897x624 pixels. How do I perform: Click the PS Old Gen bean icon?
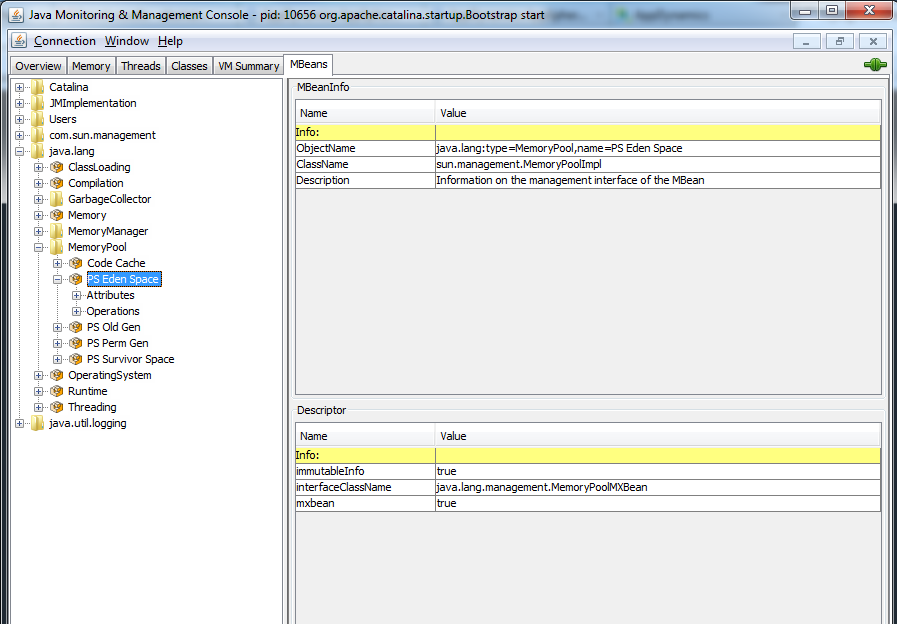pyautogui.click(x=76, y=327)
